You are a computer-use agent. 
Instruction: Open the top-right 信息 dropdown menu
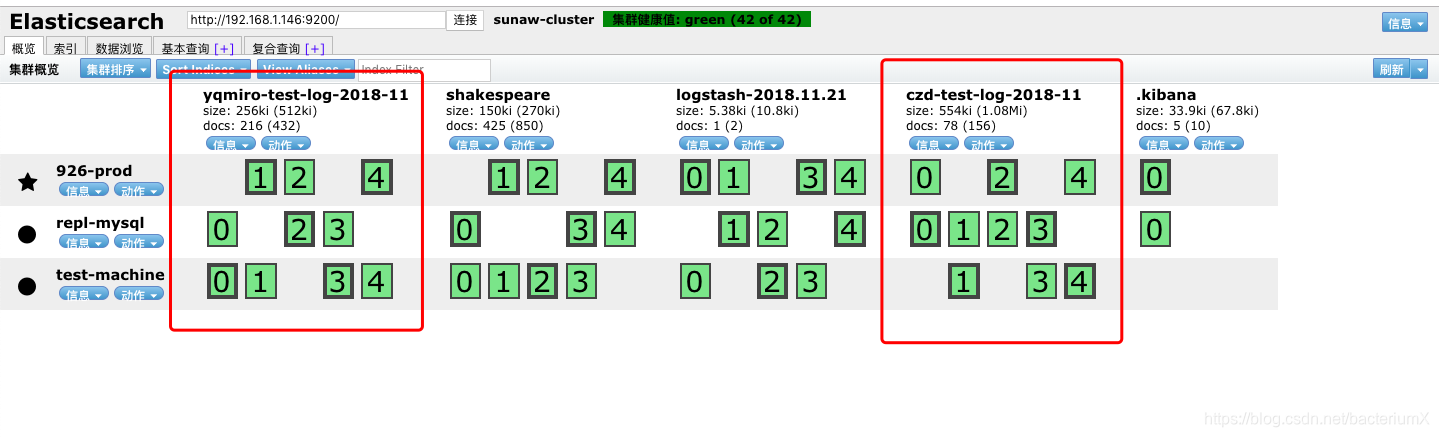1406,23
